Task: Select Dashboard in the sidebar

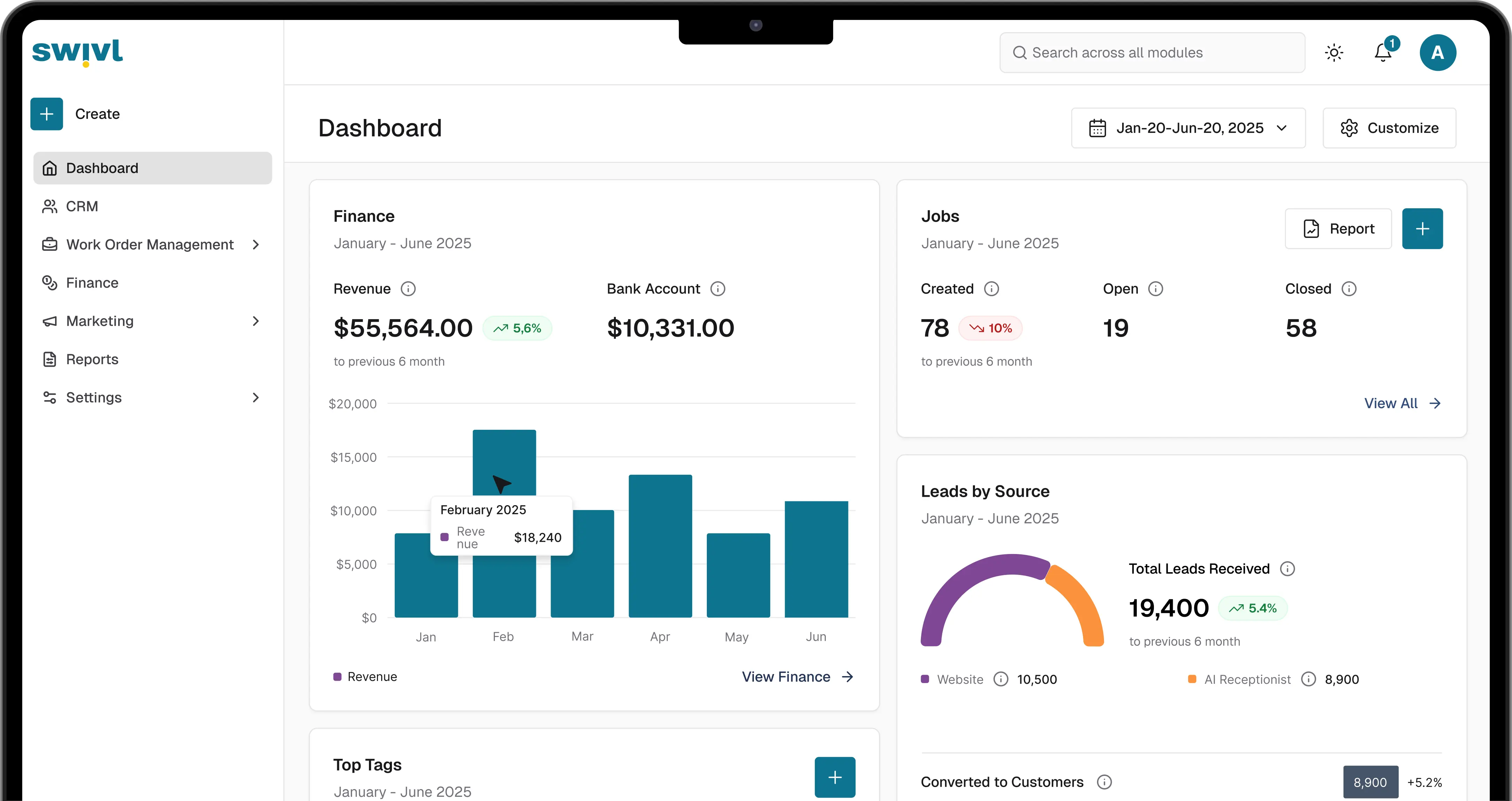Action: click(103, 168)
